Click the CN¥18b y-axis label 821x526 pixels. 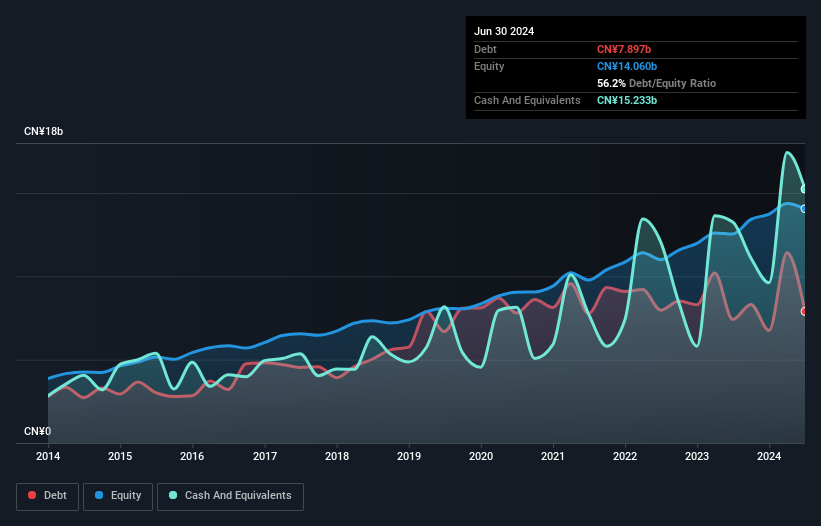(x=43, y=131)
